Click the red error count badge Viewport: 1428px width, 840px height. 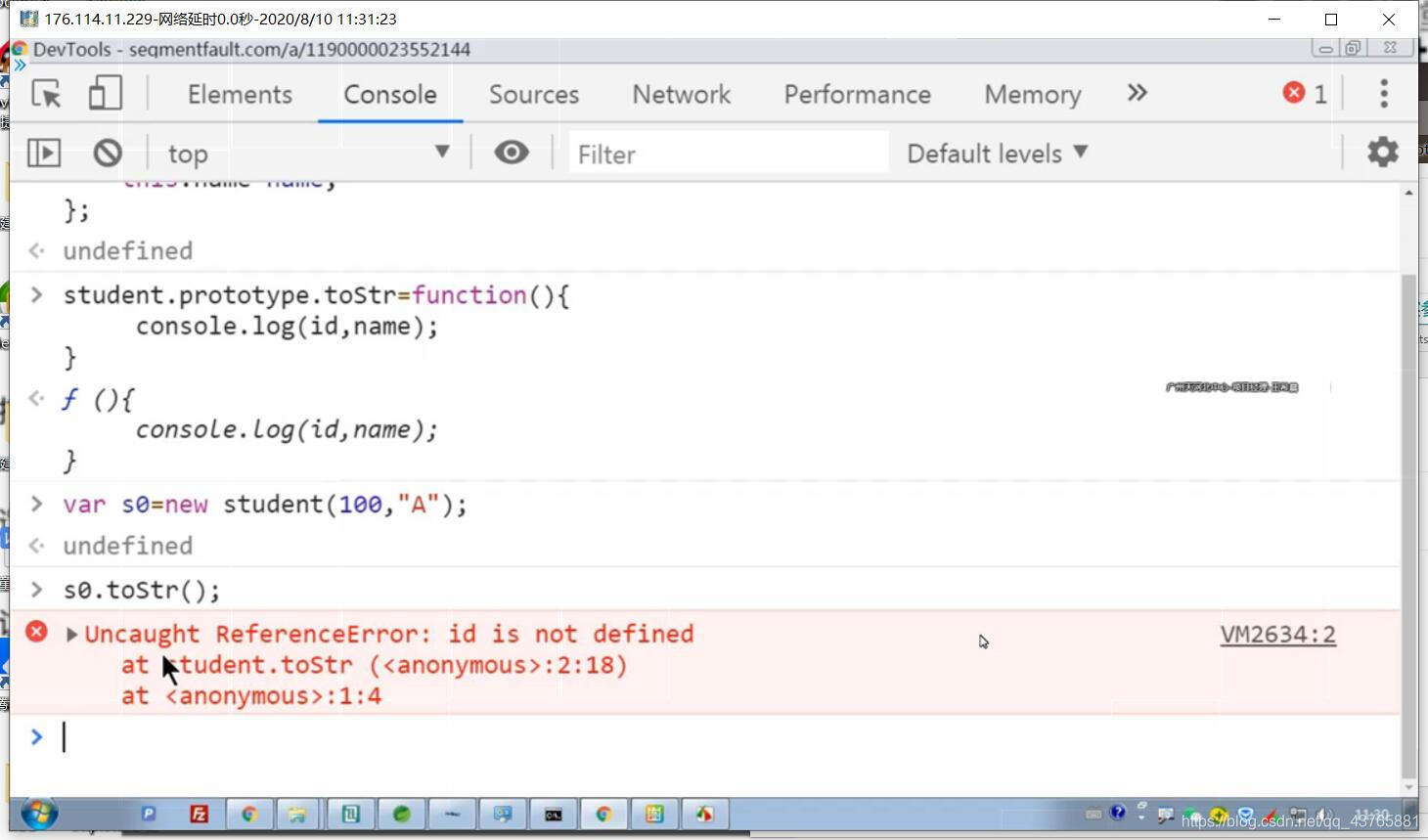point(1306,93)
